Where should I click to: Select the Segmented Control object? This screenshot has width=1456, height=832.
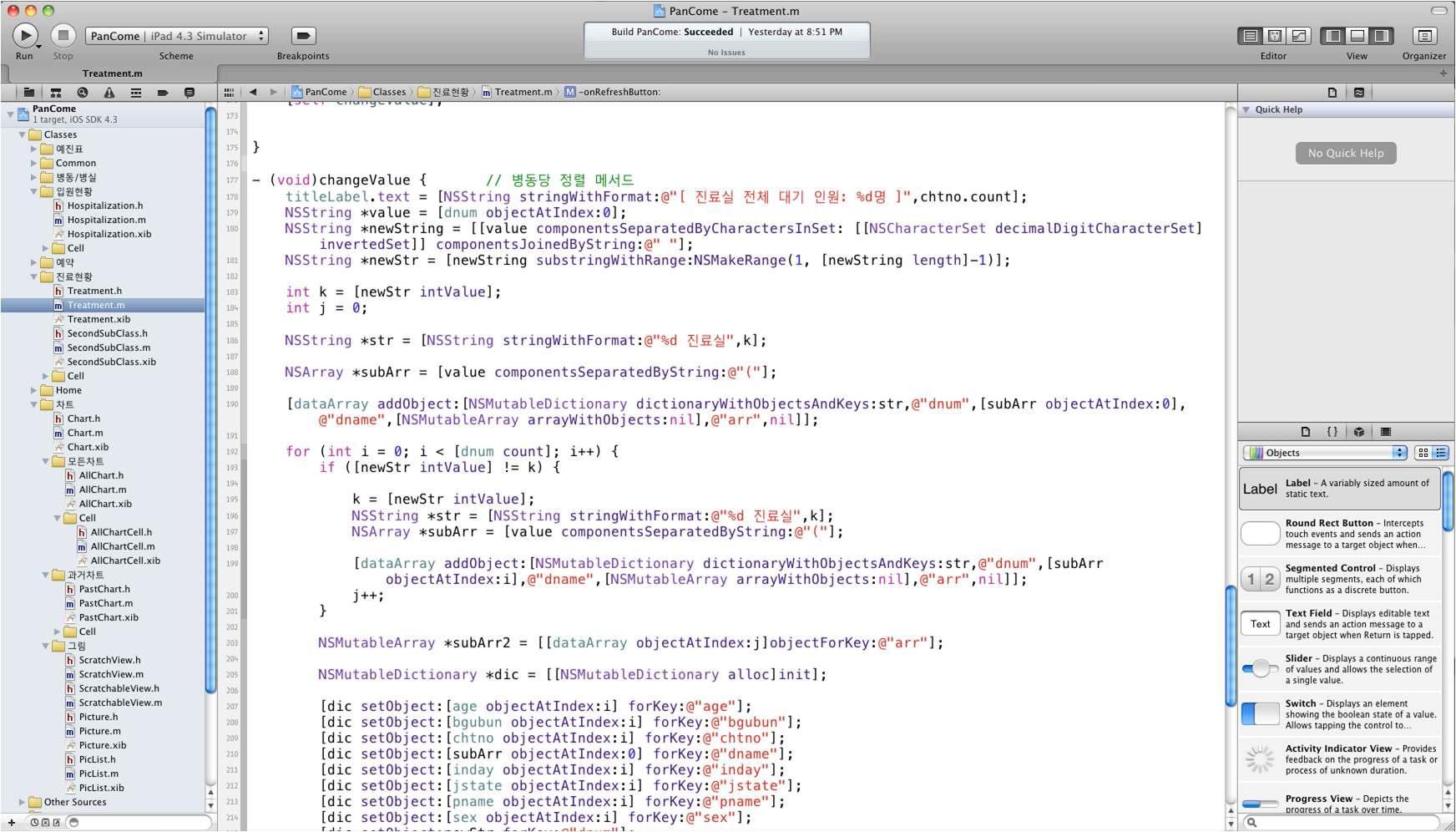[x=1339, y=579]
